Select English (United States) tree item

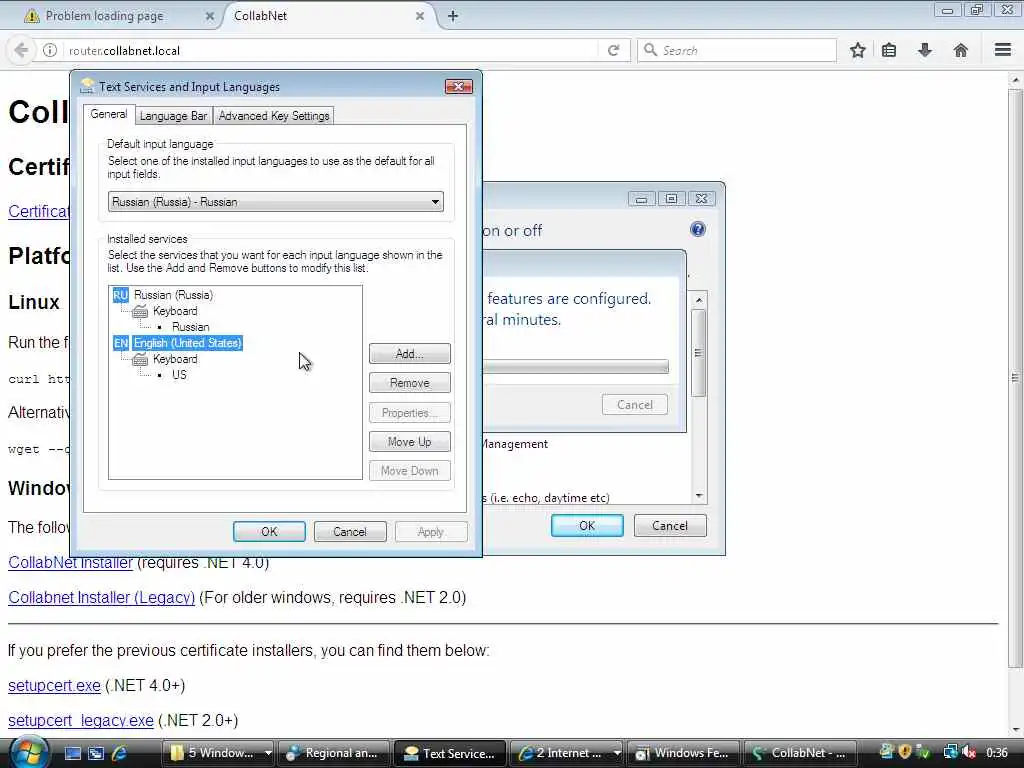(187, 343)
